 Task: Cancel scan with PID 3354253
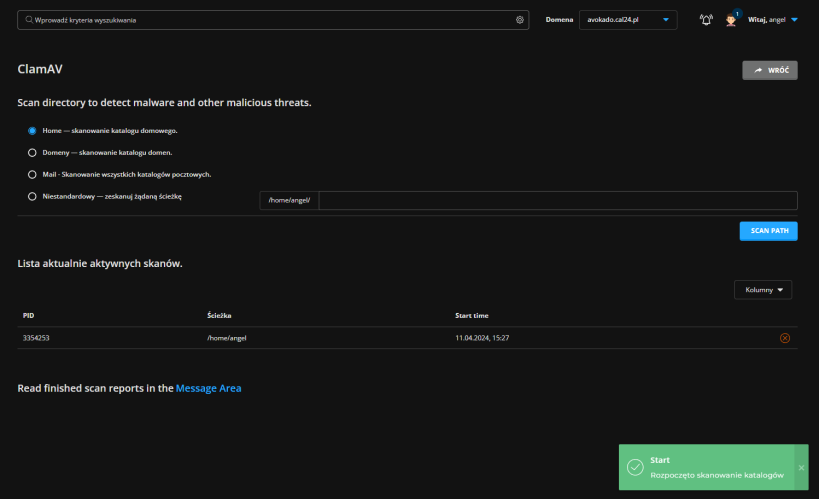[x=785, y=338]
